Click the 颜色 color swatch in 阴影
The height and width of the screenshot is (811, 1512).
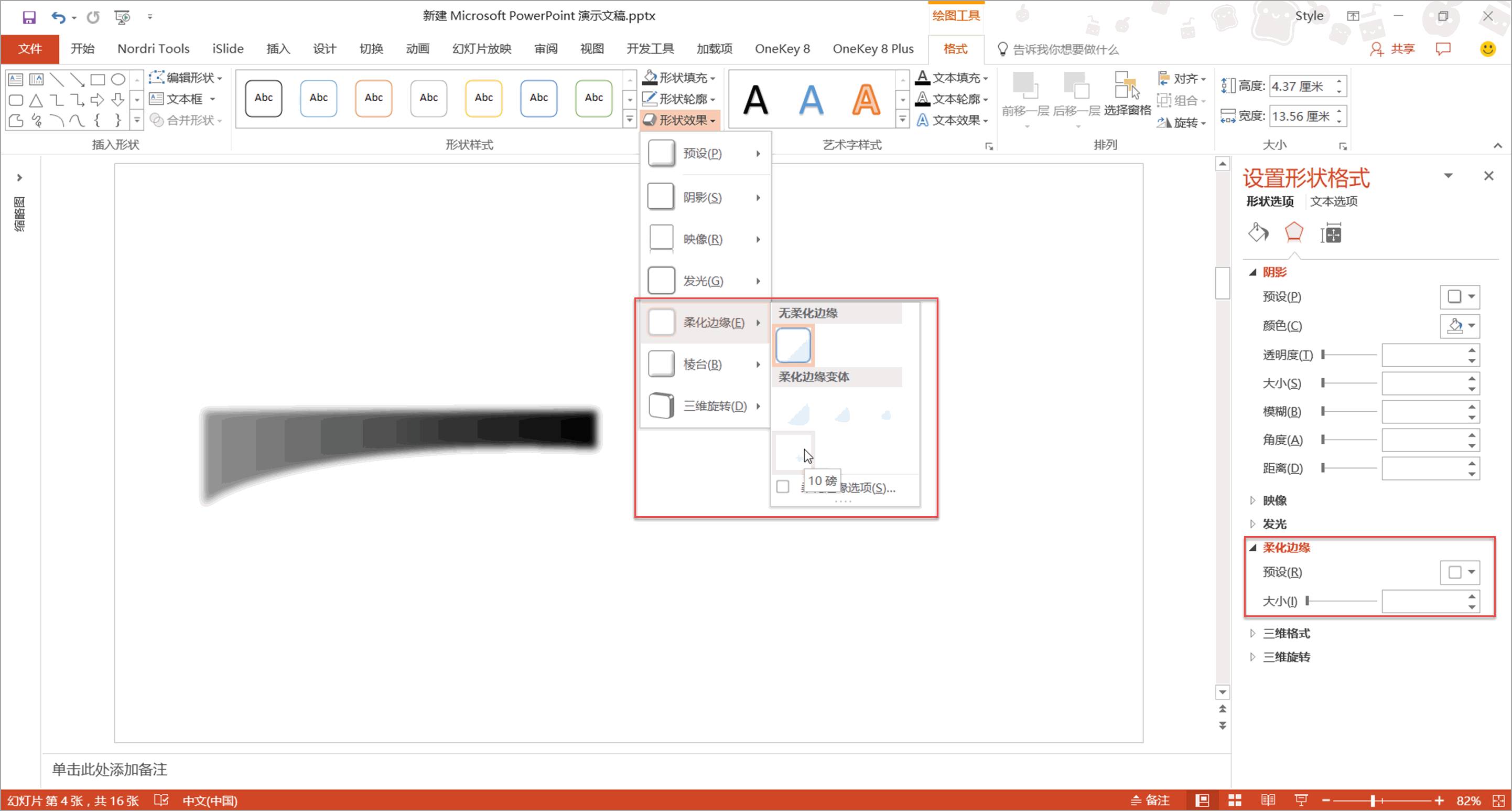click(x=1454, y=325)
